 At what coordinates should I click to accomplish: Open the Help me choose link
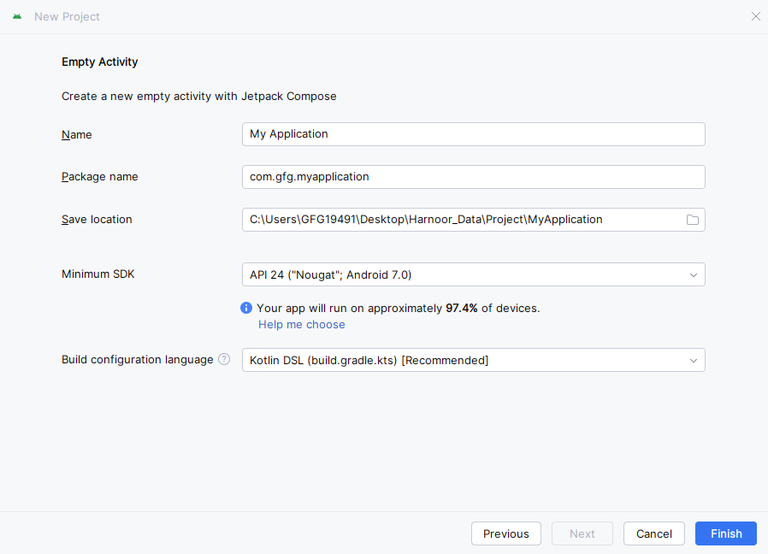(301, 325)
